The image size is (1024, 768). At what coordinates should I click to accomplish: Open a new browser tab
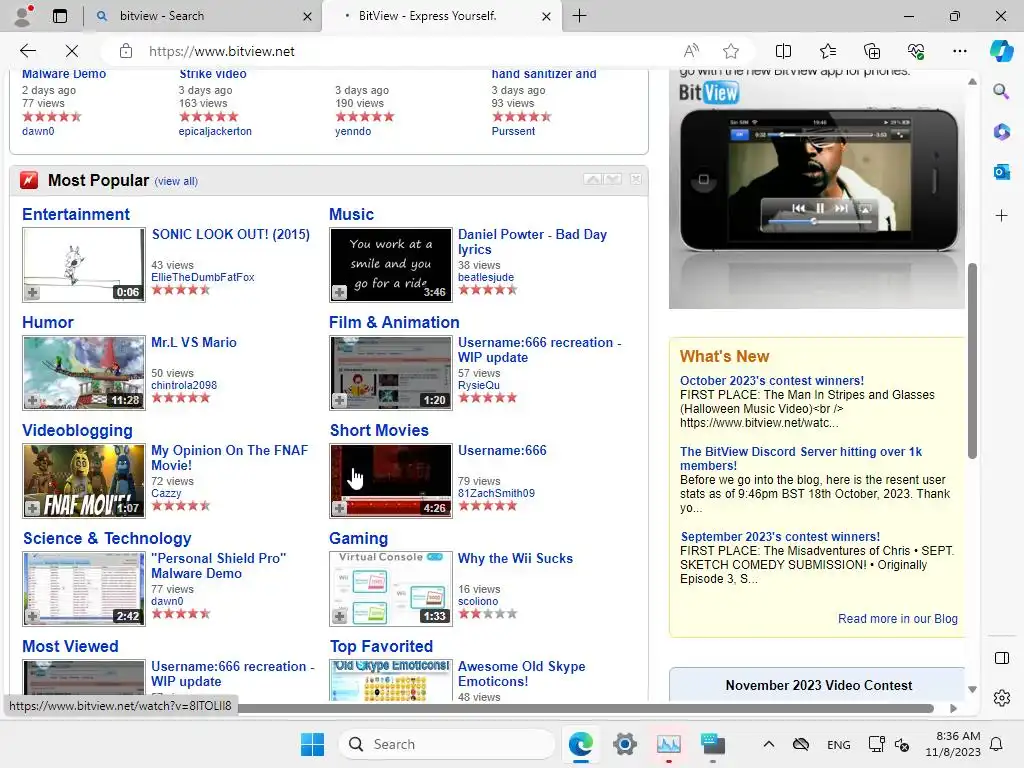(579, 16)
